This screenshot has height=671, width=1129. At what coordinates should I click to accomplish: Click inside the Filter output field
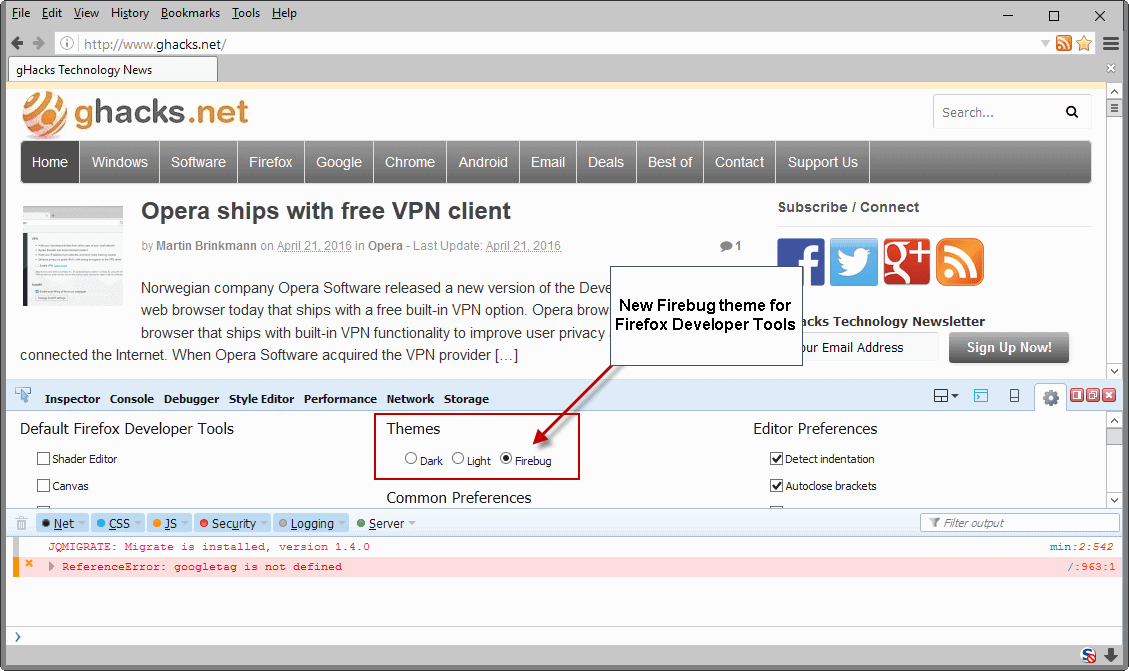tap(1020, 522)
